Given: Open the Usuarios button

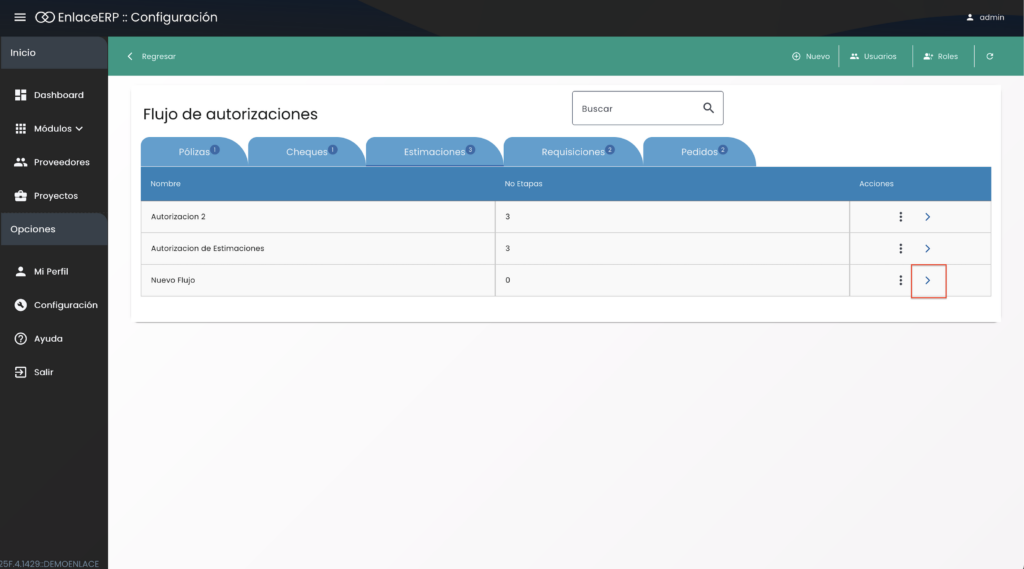Looking at the screenshot, I should (873, 56).
